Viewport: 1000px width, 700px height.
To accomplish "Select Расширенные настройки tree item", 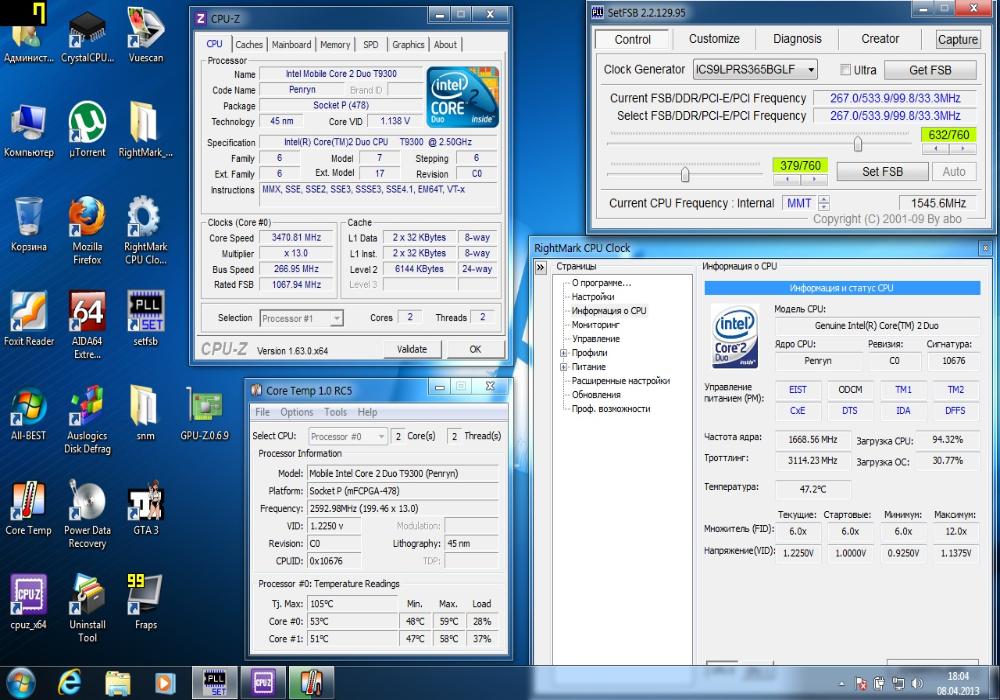I will tap(620, 381).
